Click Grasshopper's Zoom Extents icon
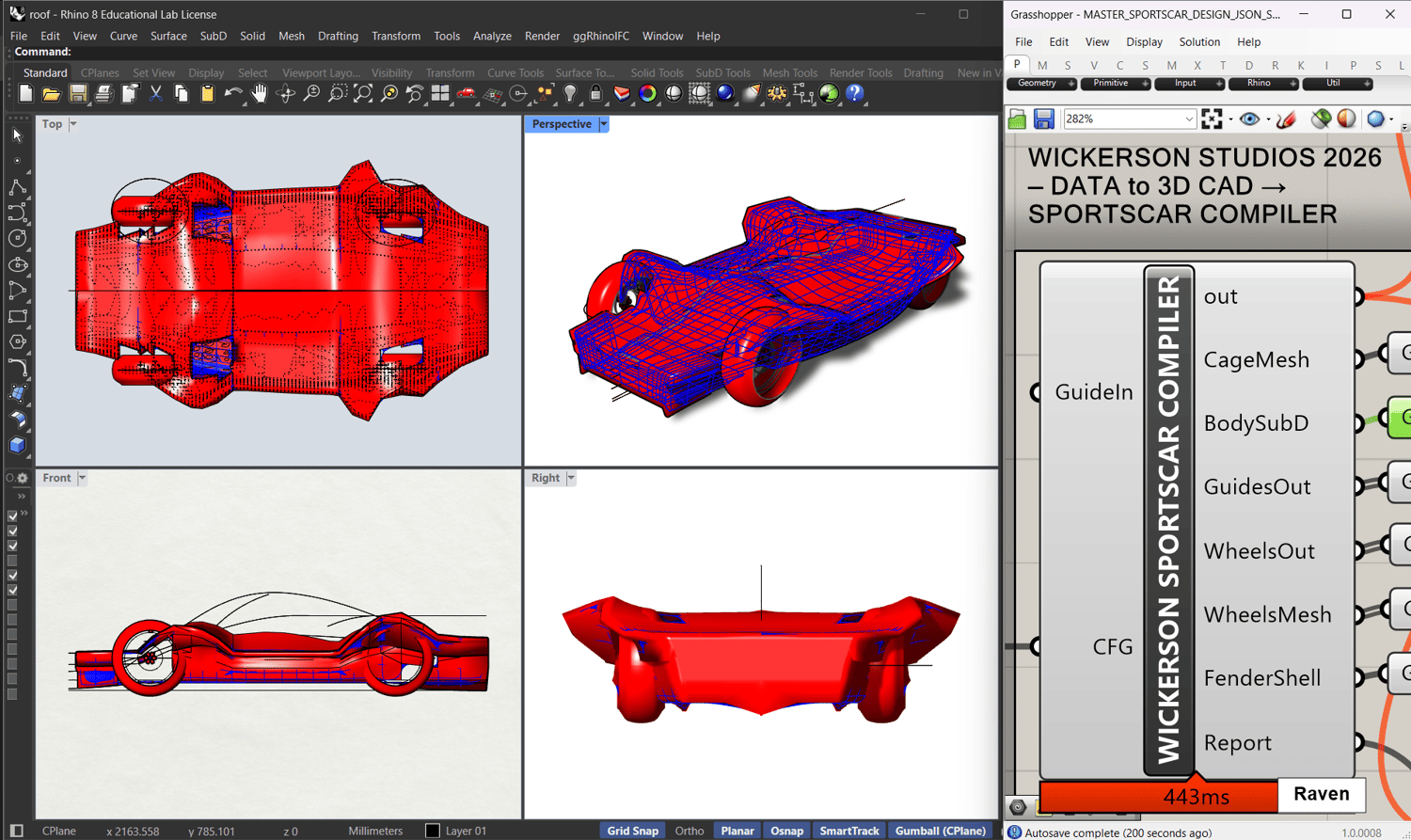This screenshot has height=840, width=1411. point(1212,119)
